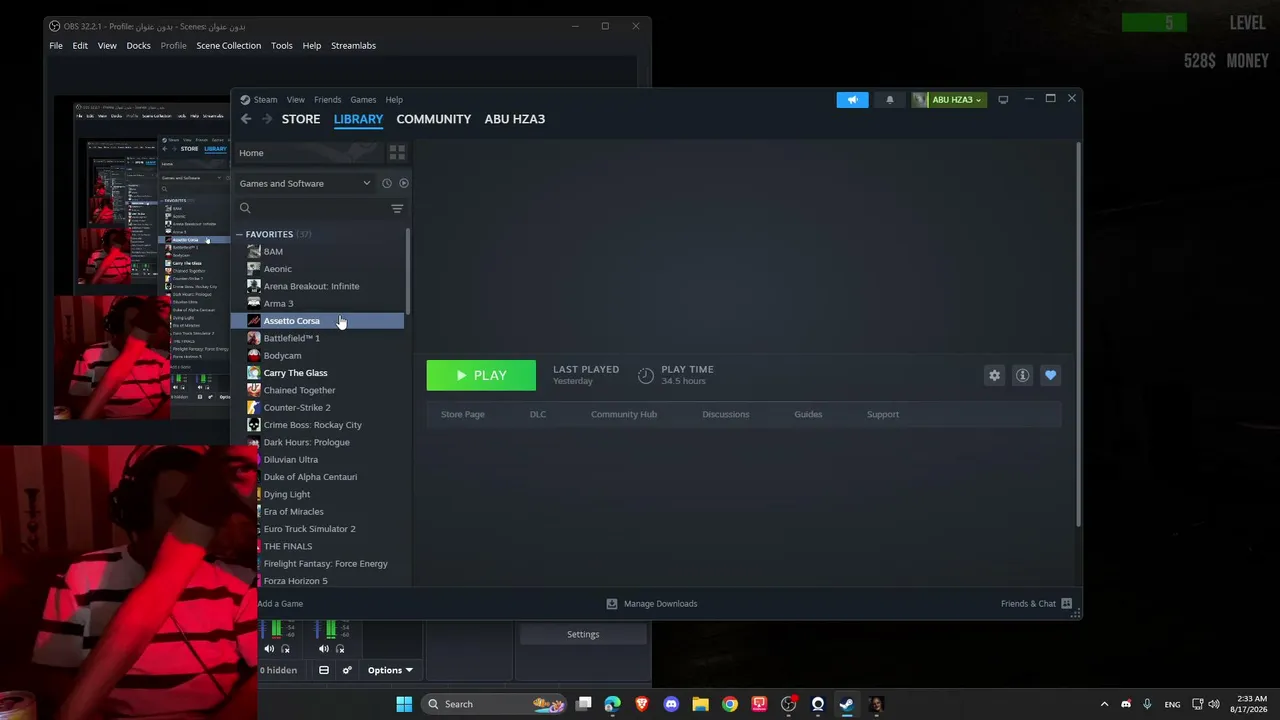This screenshot has width=1280, height=720.
Task: Open OBS Tools menu
Action: point(282,45)
